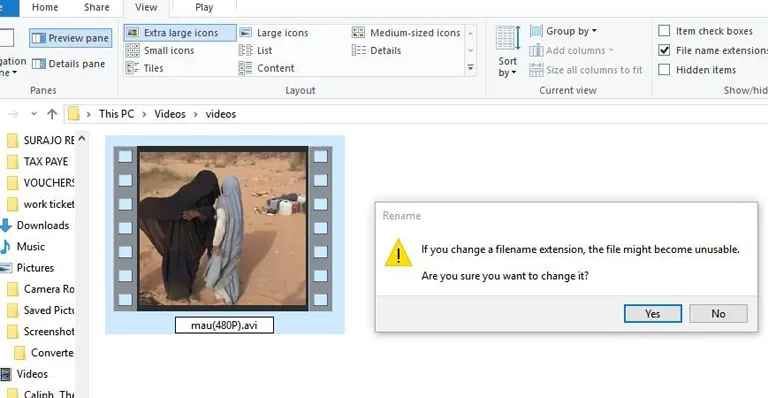Open recent locations dropdown arrow
The width and height of the screenshot is (768, 398).
pos(33,114)
